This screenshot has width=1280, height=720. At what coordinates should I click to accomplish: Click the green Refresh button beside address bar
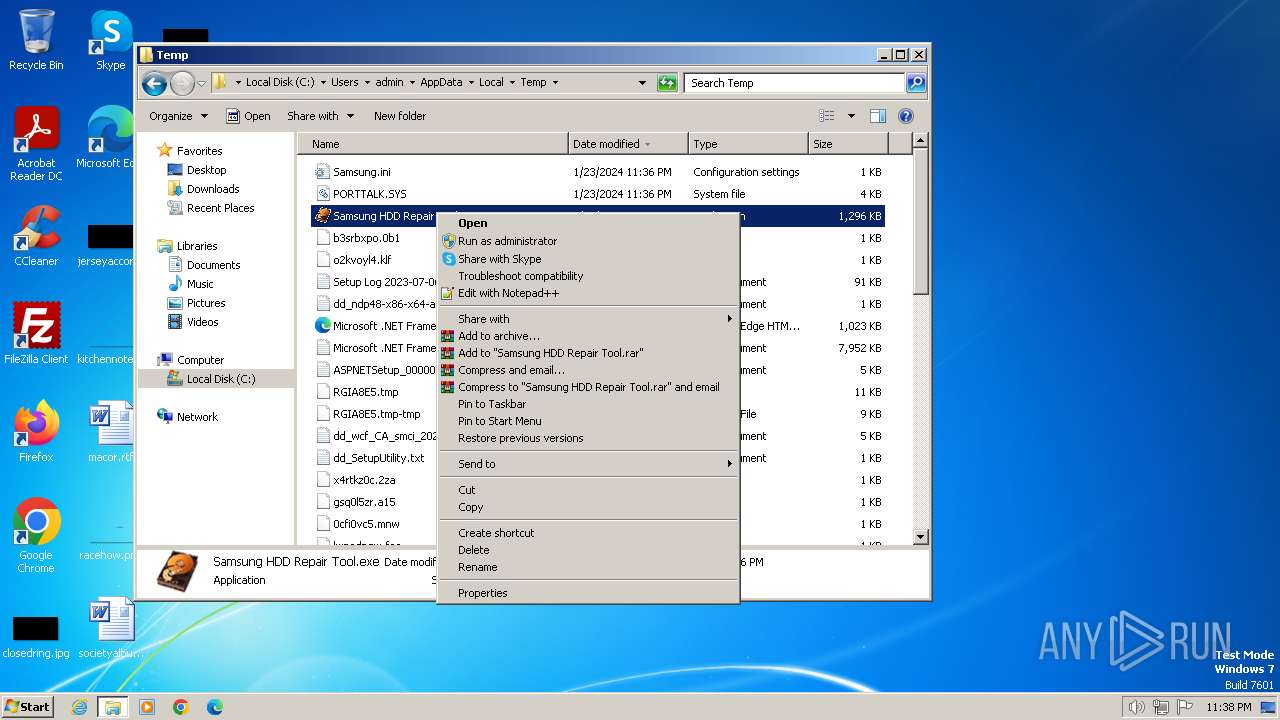[x=667, y=83]
